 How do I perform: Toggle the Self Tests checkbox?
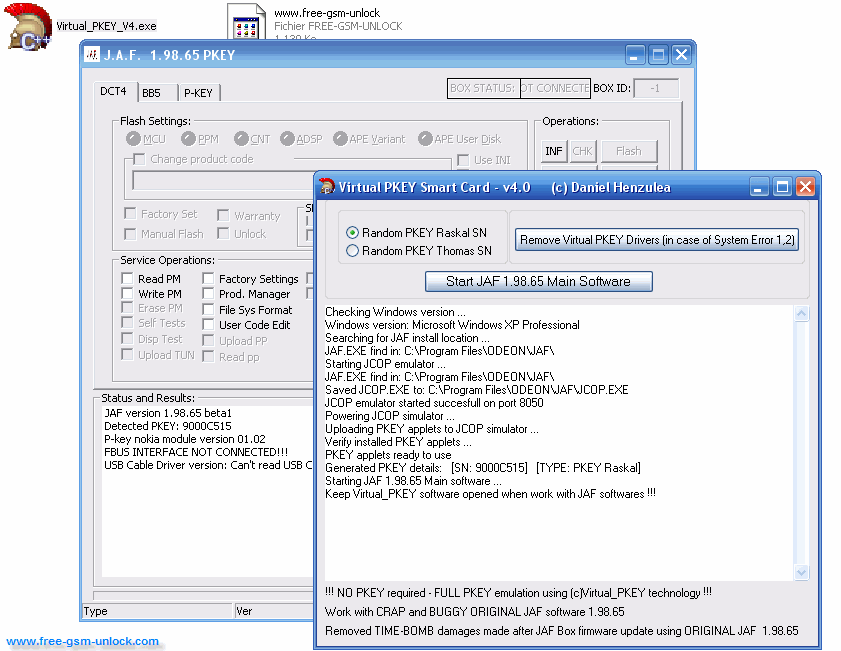point(128,323)
